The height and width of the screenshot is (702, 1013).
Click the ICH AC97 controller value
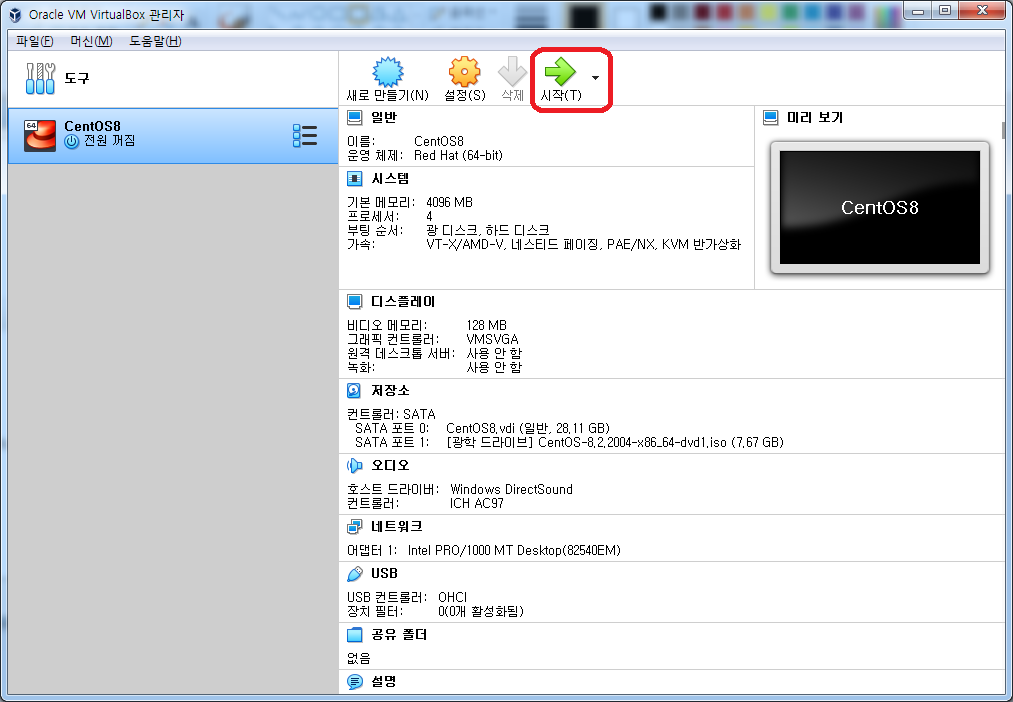click(x=477, y=503)
